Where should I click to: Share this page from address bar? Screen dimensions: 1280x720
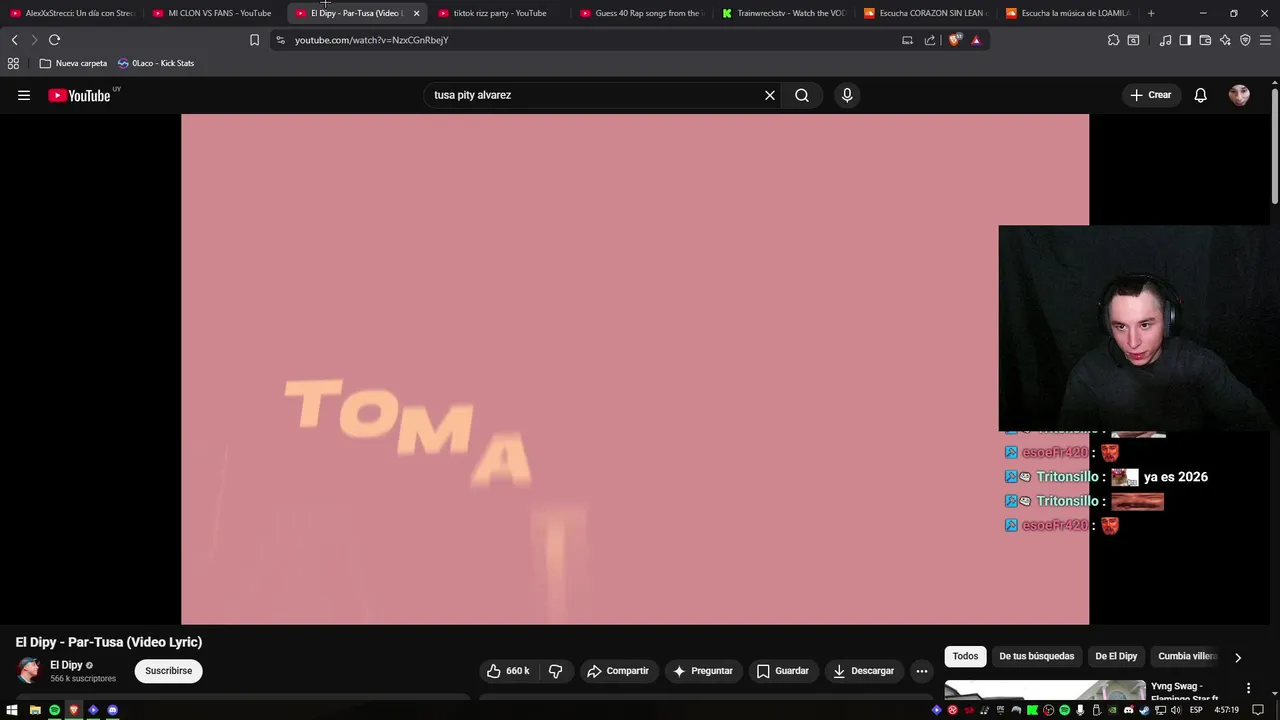point(930,40)
